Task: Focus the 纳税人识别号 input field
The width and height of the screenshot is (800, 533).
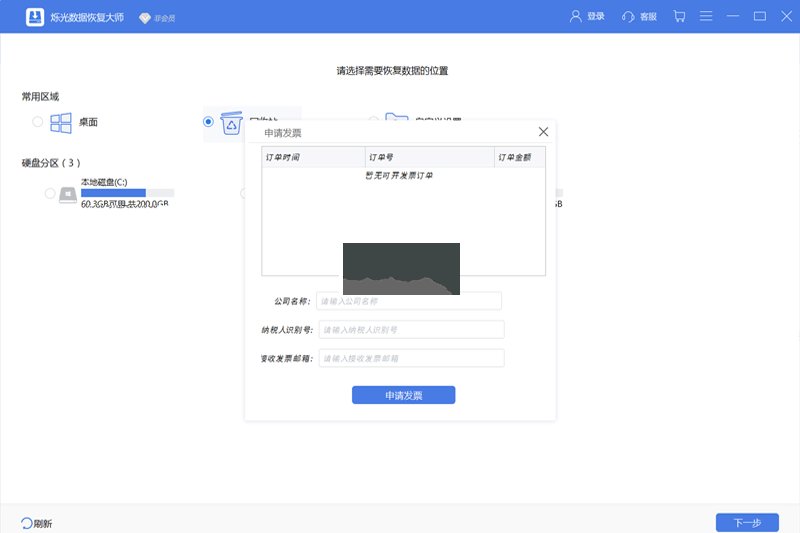Action: click(x=411, y=330)
